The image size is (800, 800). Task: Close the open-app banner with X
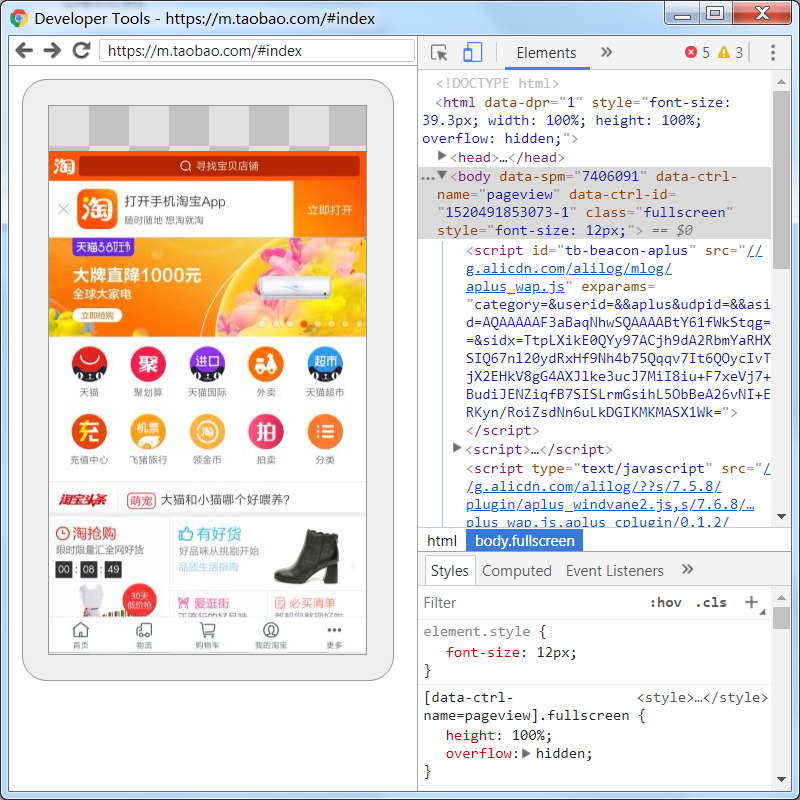tap(63, 209)
